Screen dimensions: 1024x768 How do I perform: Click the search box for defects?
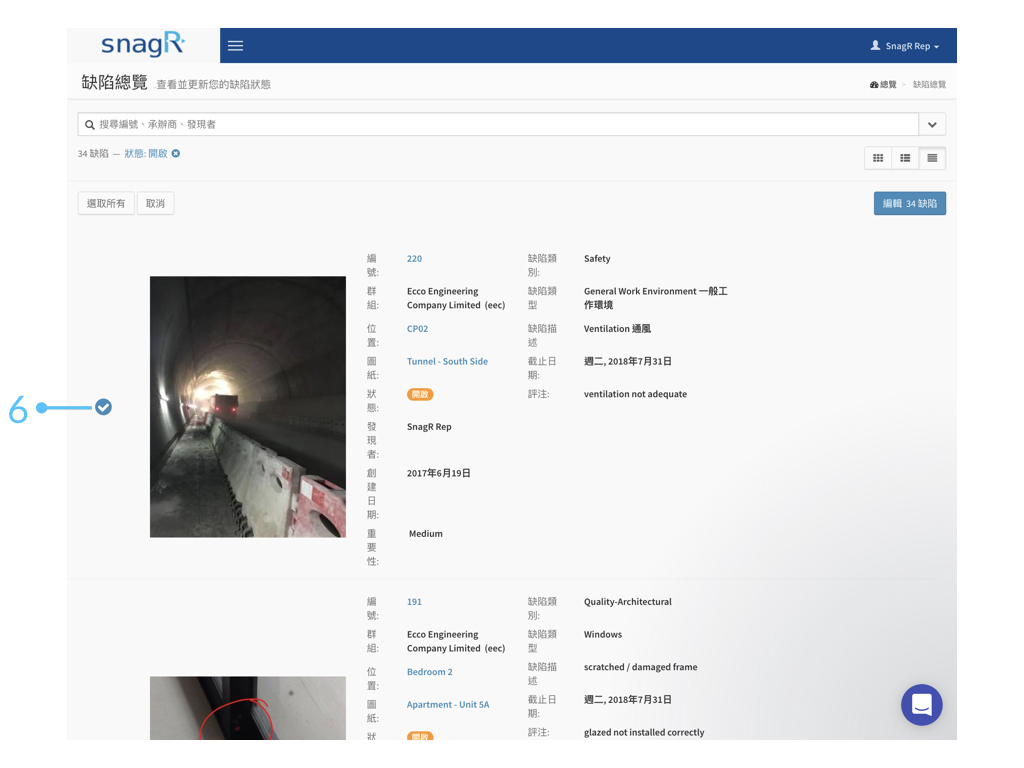pos(498,124)
